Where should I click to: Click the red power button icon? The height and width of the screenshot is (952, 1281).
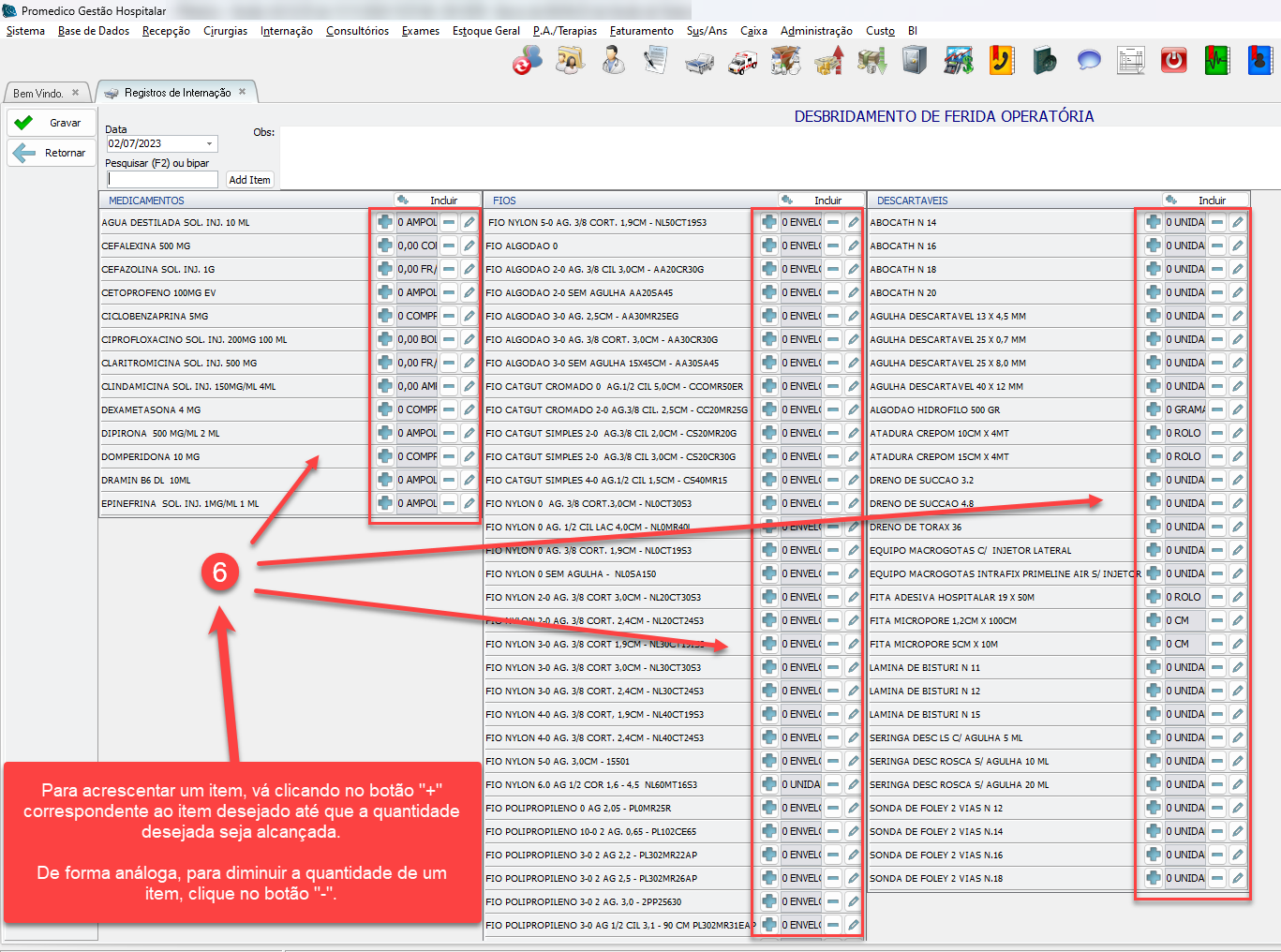click(x=1173, y=62)
